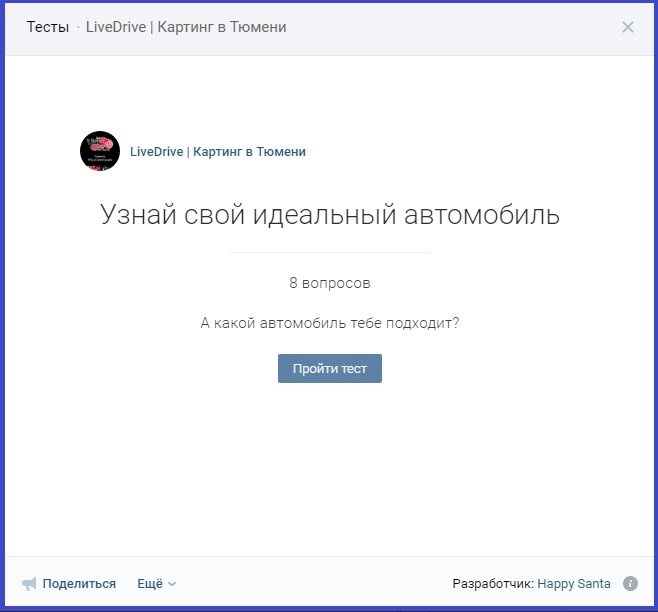The image size is (658, 612).
Task: Open the info icon next to developer
Action: (630, 583)
